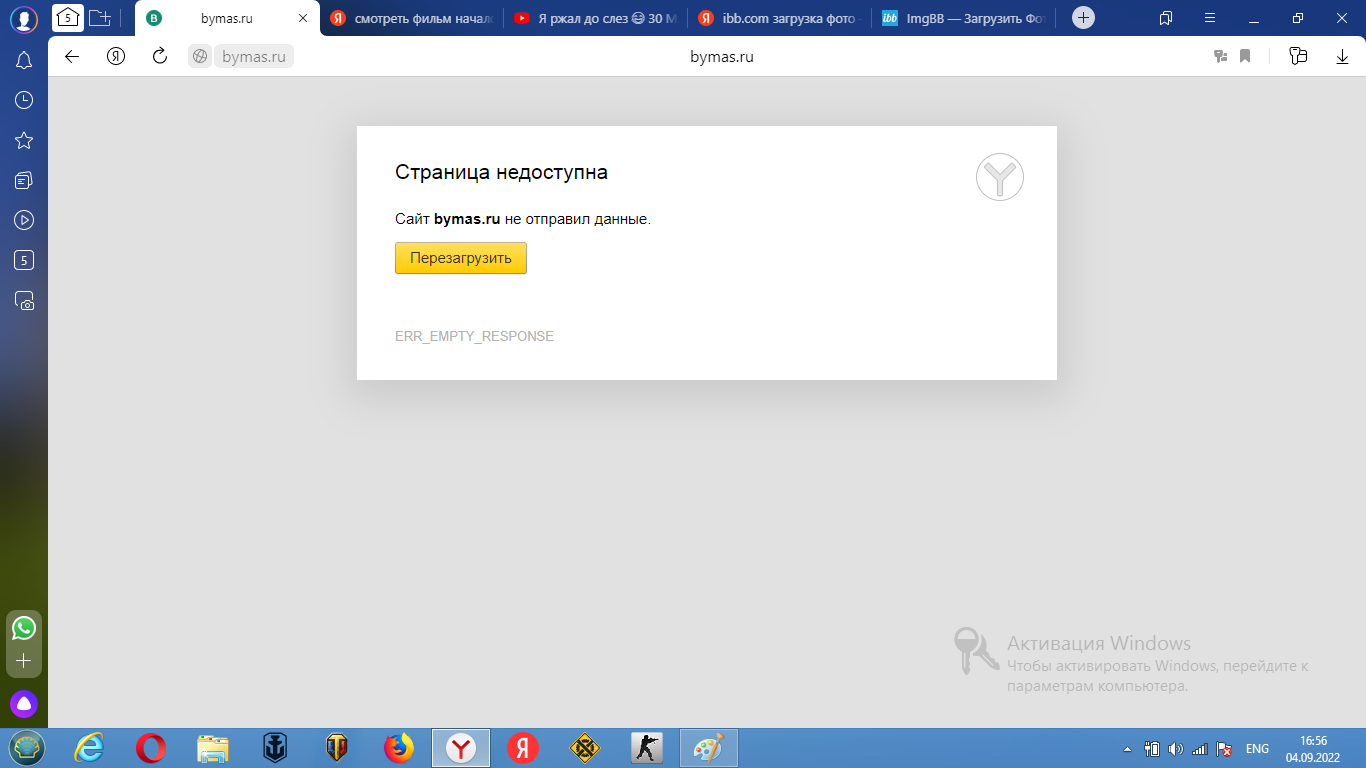Open WhatsApp in the sidebar
1366x768 pixels.
24,628
